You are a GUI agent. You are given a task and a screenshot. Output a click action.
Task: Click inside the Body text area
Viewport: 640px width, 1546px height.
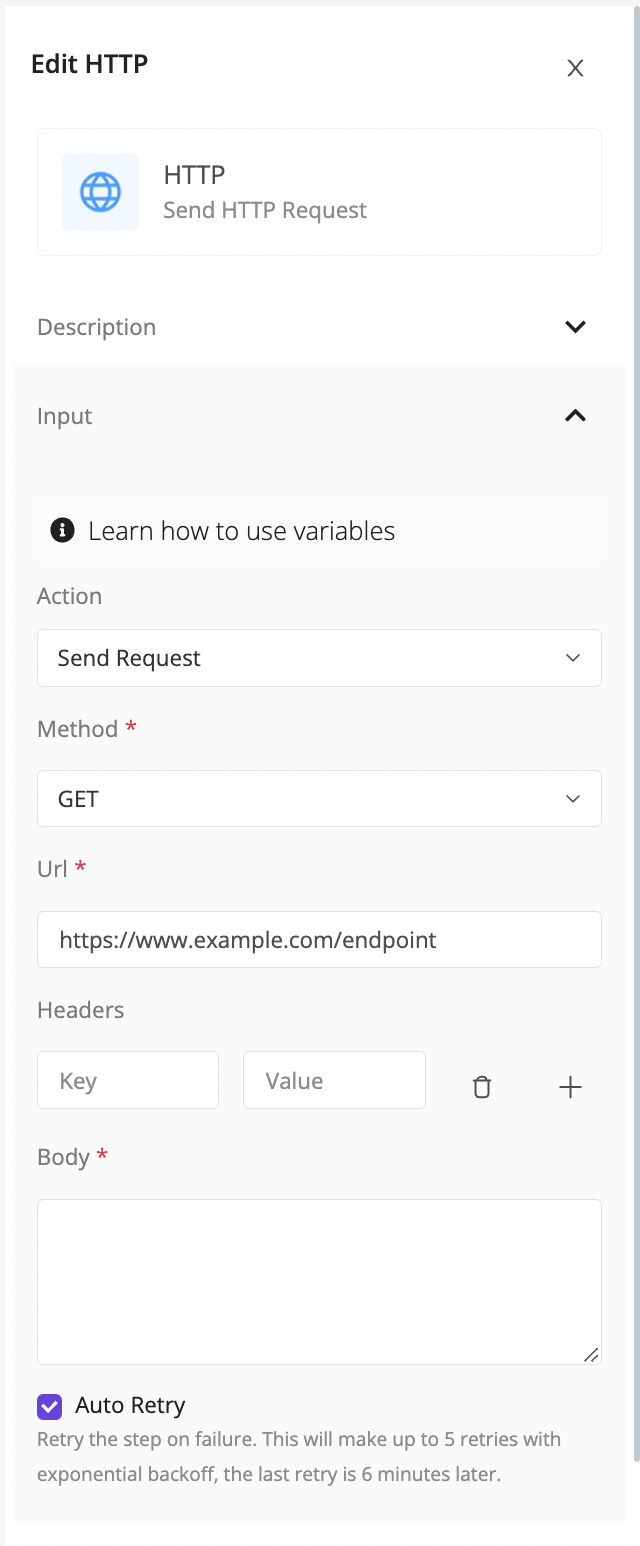(319, 1281)
